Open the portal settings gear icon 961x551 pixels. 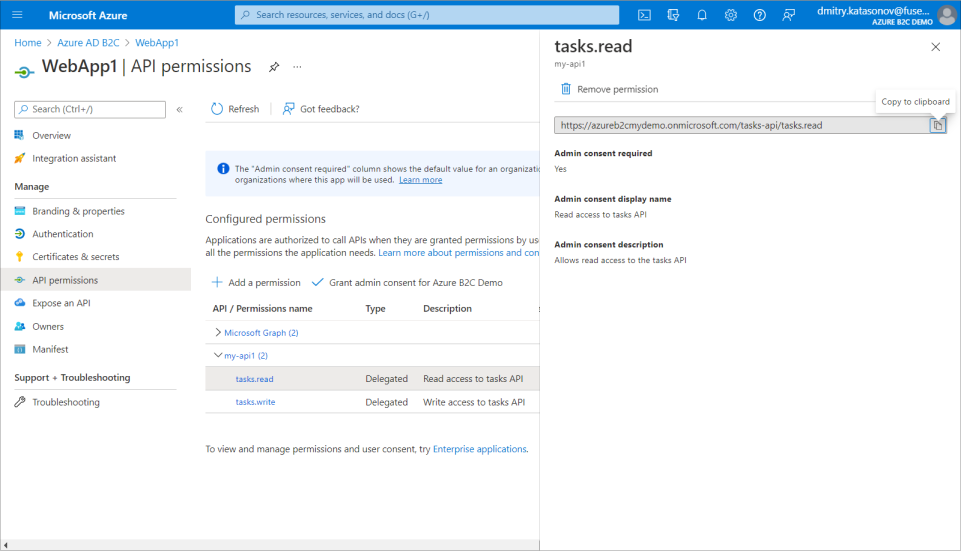coord(731,15)
